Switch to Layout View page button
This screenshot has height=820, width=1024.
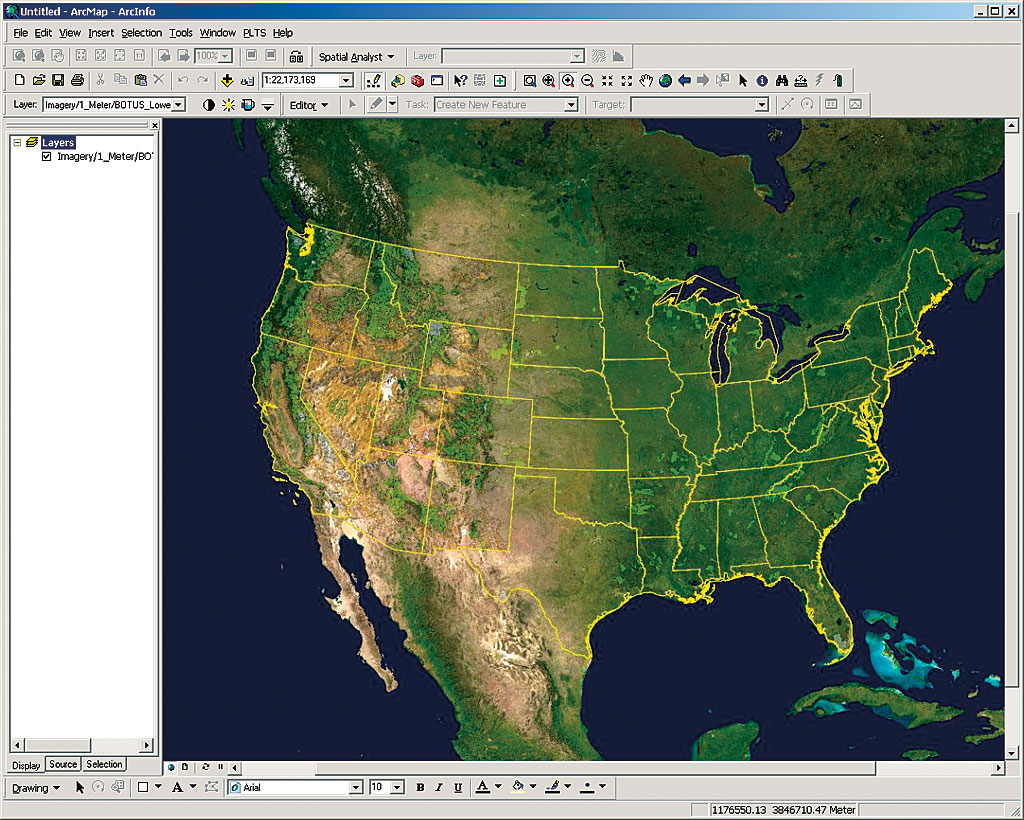point(185,767)
